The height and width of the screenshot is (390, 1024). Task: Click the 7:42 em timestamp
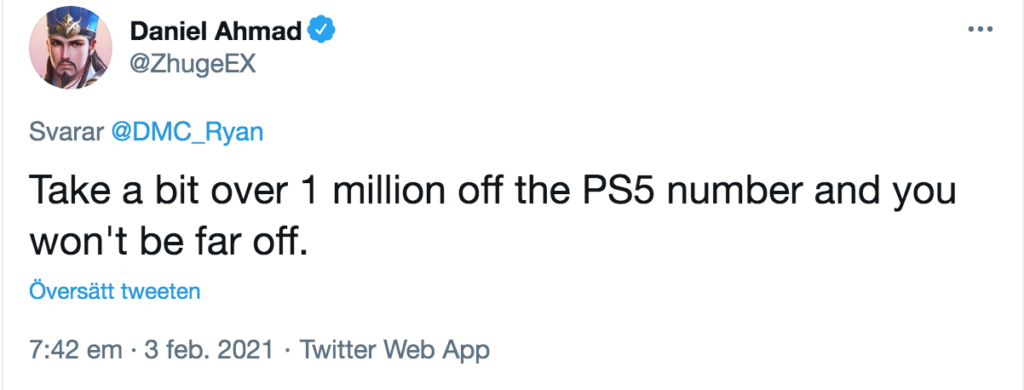[x=76, y=350]
